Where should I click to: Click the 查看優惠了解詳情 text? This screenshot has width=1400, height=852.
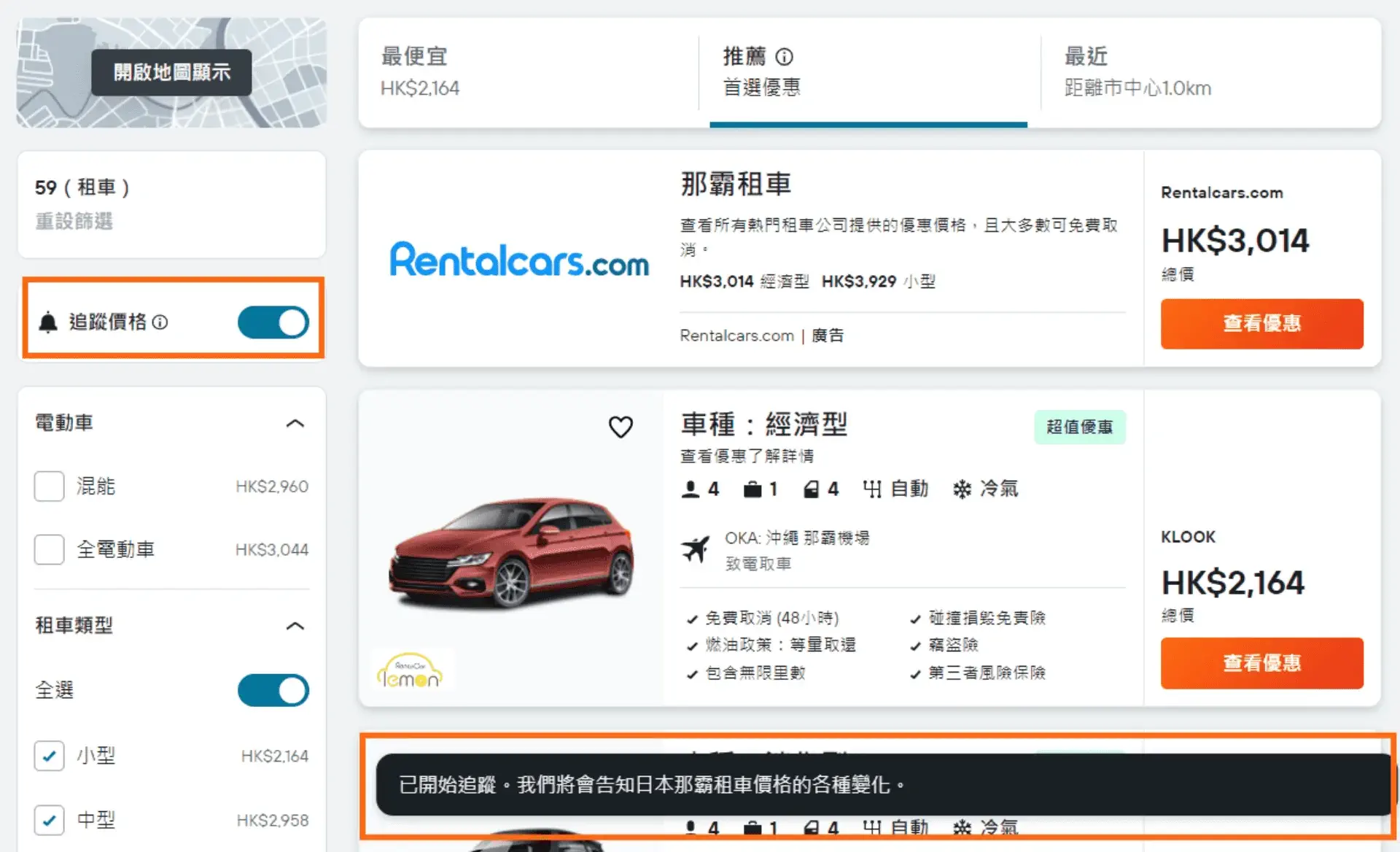point(747,456)
